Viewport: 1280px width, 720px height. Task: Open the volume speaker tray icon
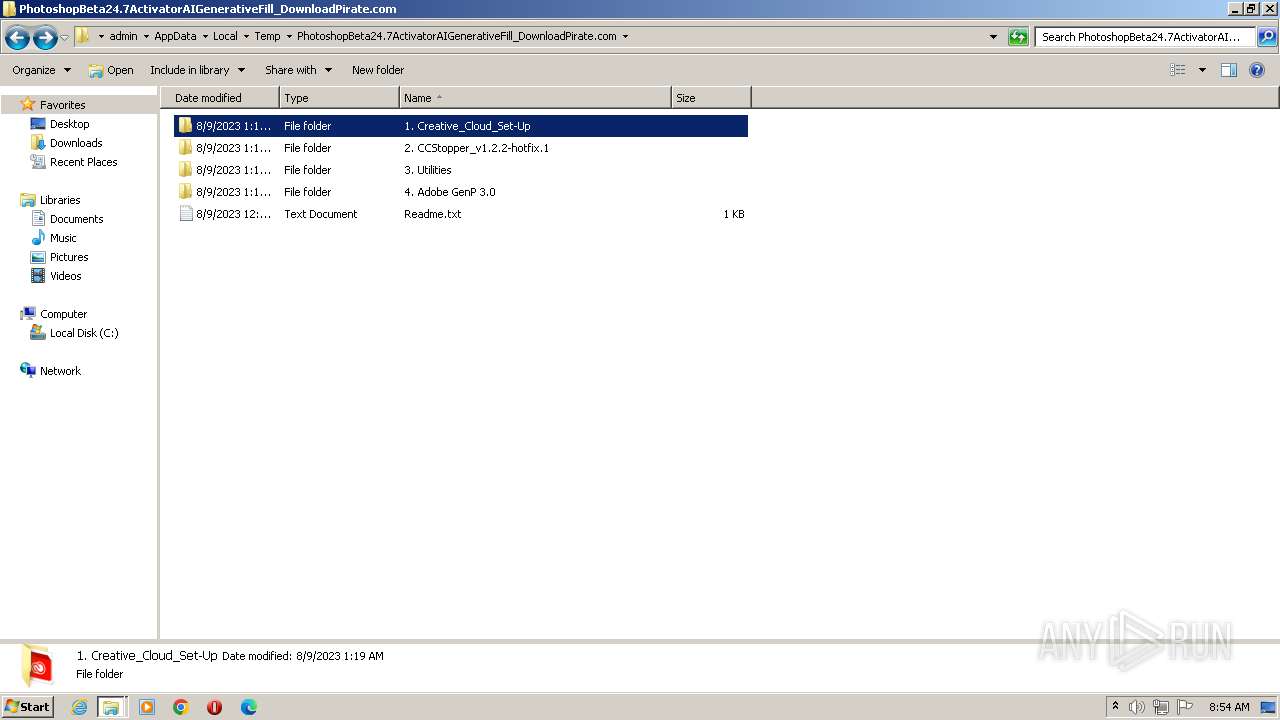click(x=1137, y=707)
